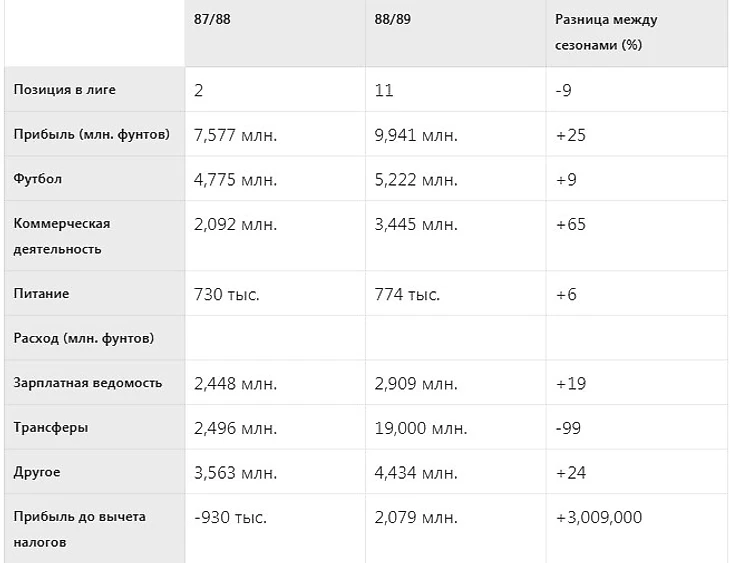The width and height of the screenshot is (730, 563).
Task: Select the Прибыль (млн. фунтов) row label
Action: [x=91, y=134]
